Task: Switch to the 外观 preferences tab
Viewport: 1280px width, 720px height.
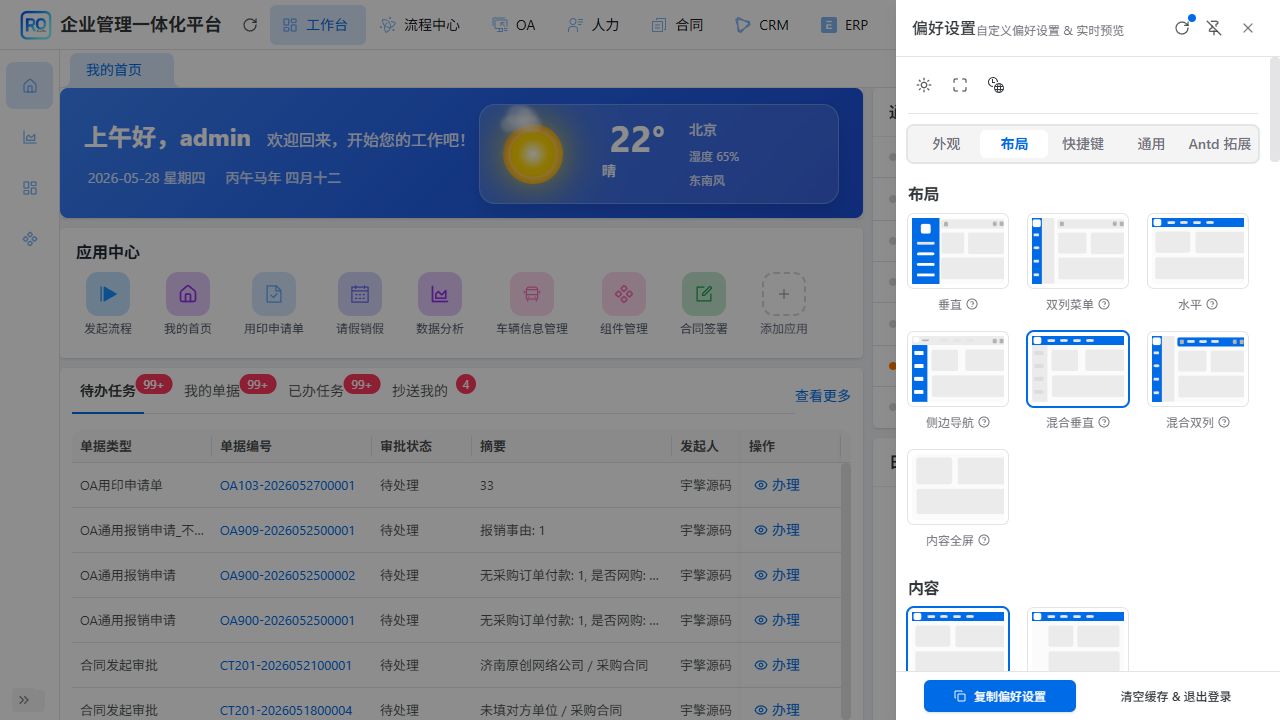Action: tap(946, 144)
